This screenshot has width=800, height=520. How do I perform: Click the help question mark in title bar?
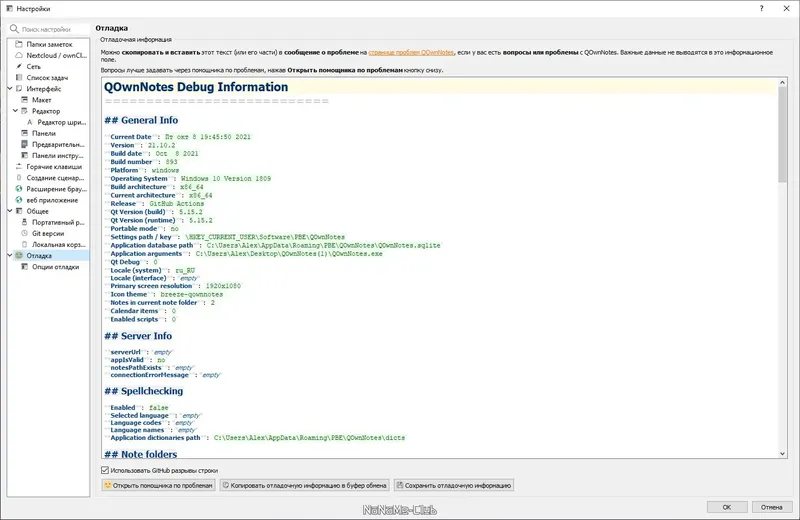(x=761, y=8)
